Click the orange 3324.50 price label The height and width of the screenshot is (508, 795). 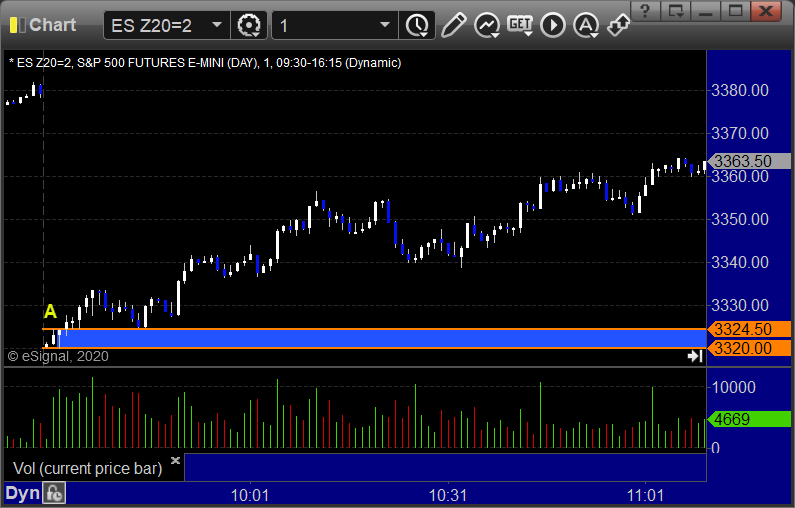(x=749, y=330)
